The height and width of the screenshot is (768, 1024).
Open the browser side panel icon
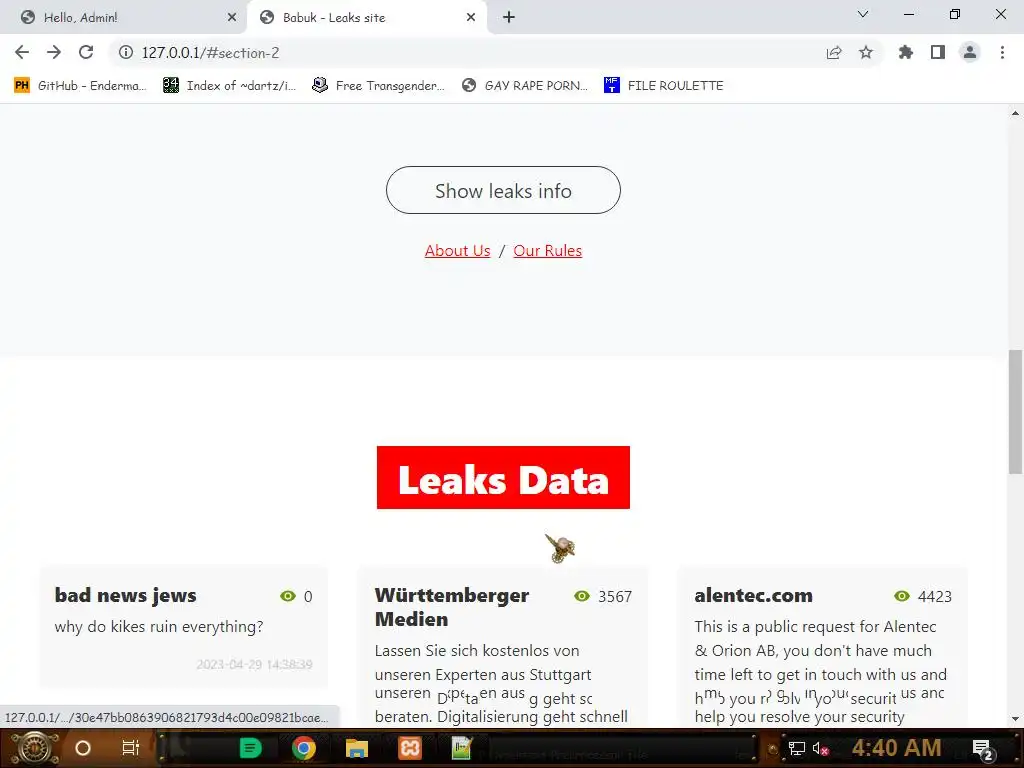click(x=938, y=52)
